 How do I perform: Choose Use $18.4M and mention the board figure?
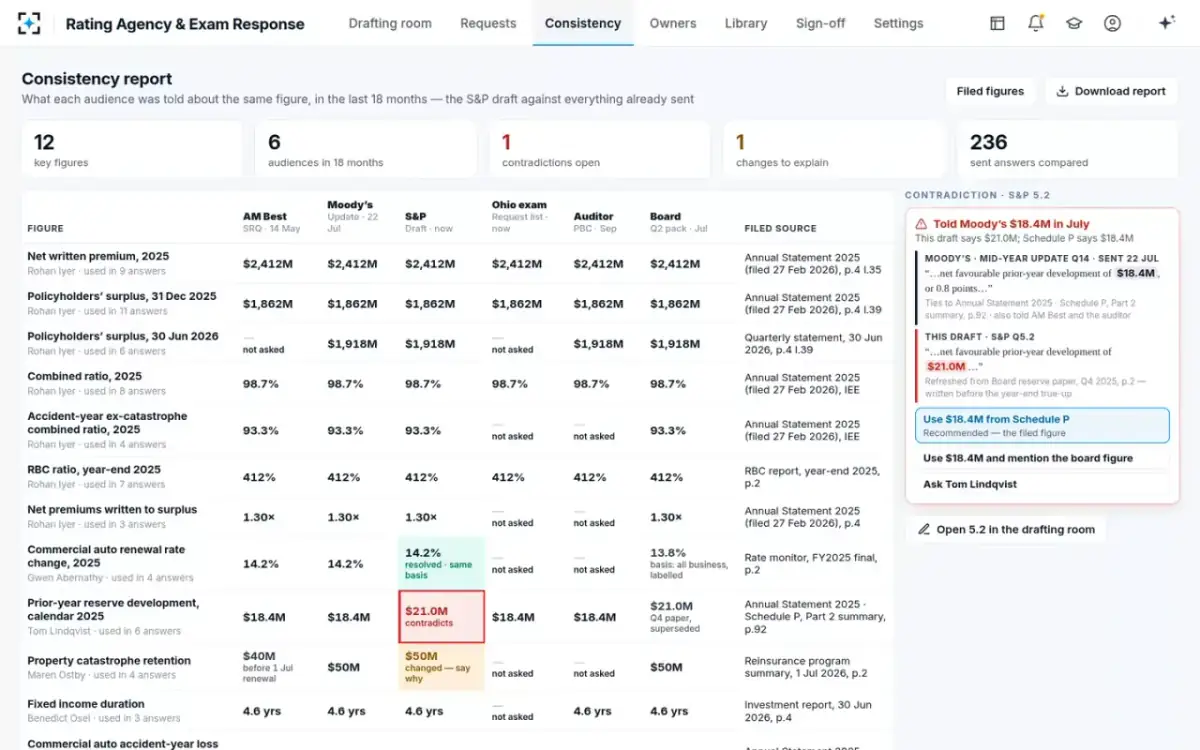1042,458
